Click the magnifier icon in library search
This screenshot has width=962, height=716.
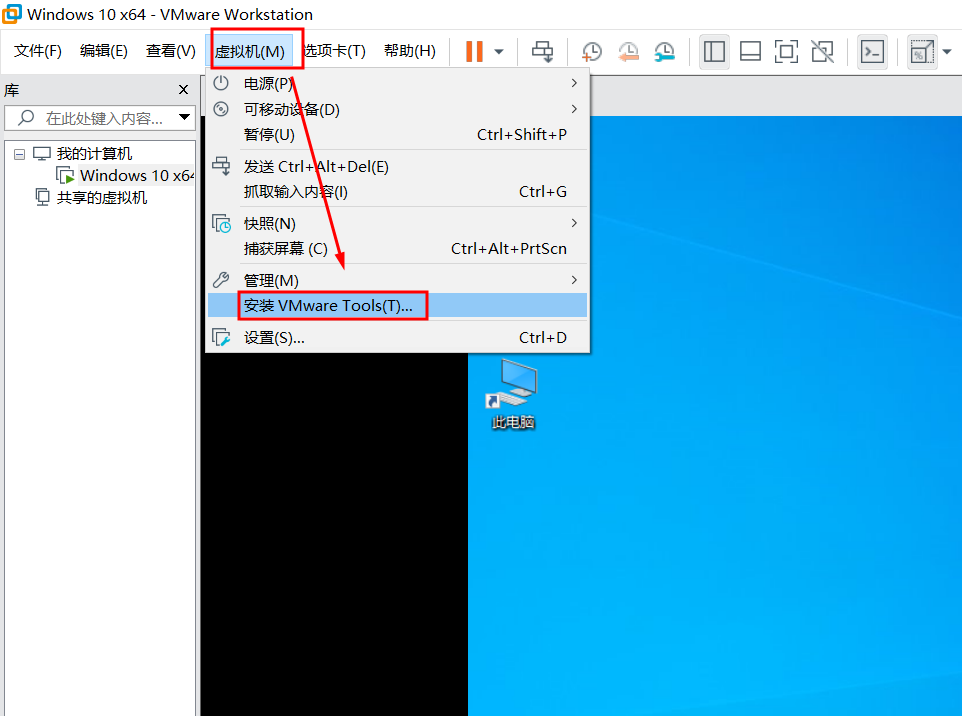[x=26, y=117]
